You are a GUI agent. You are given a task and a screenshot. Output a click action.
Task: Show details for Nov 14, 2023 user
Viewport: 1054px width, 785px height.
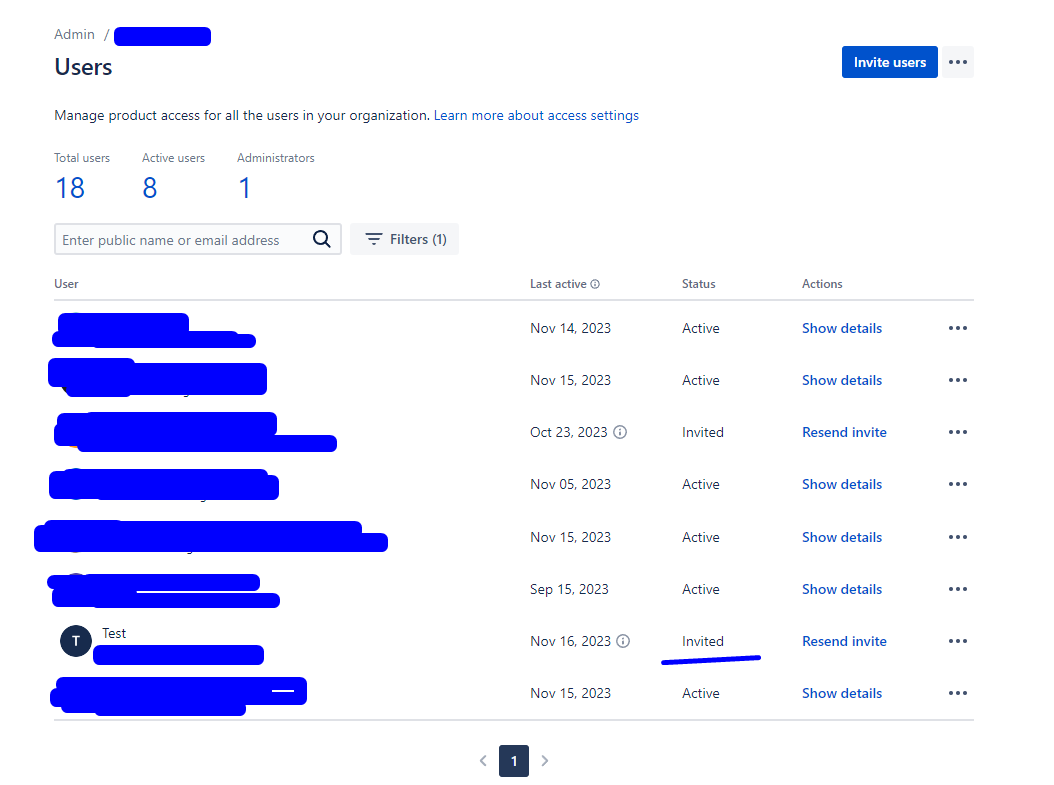coord(842,328)
